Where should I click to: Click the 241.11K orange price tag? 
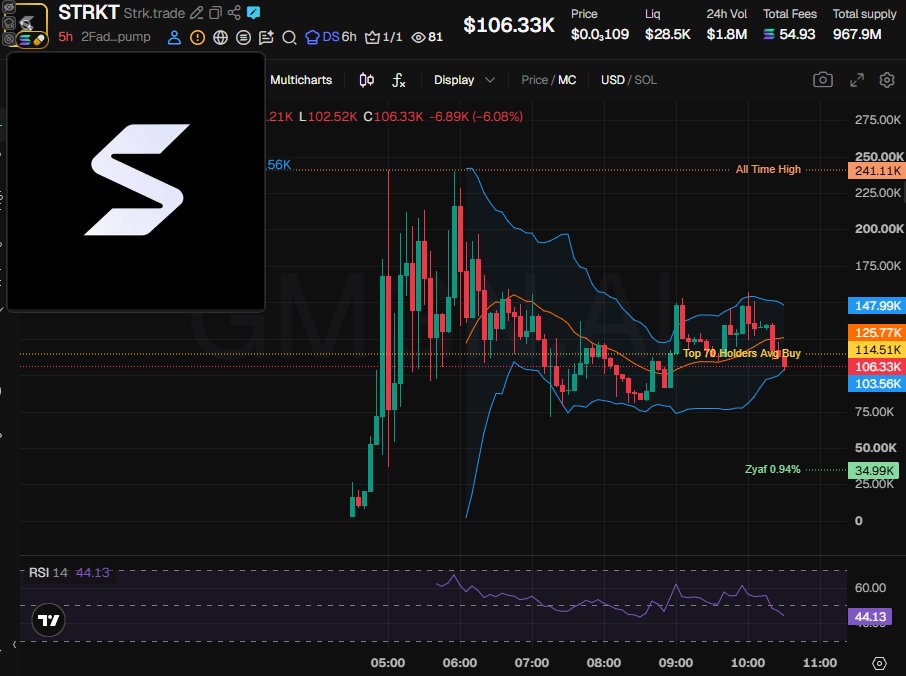point(877,170)
